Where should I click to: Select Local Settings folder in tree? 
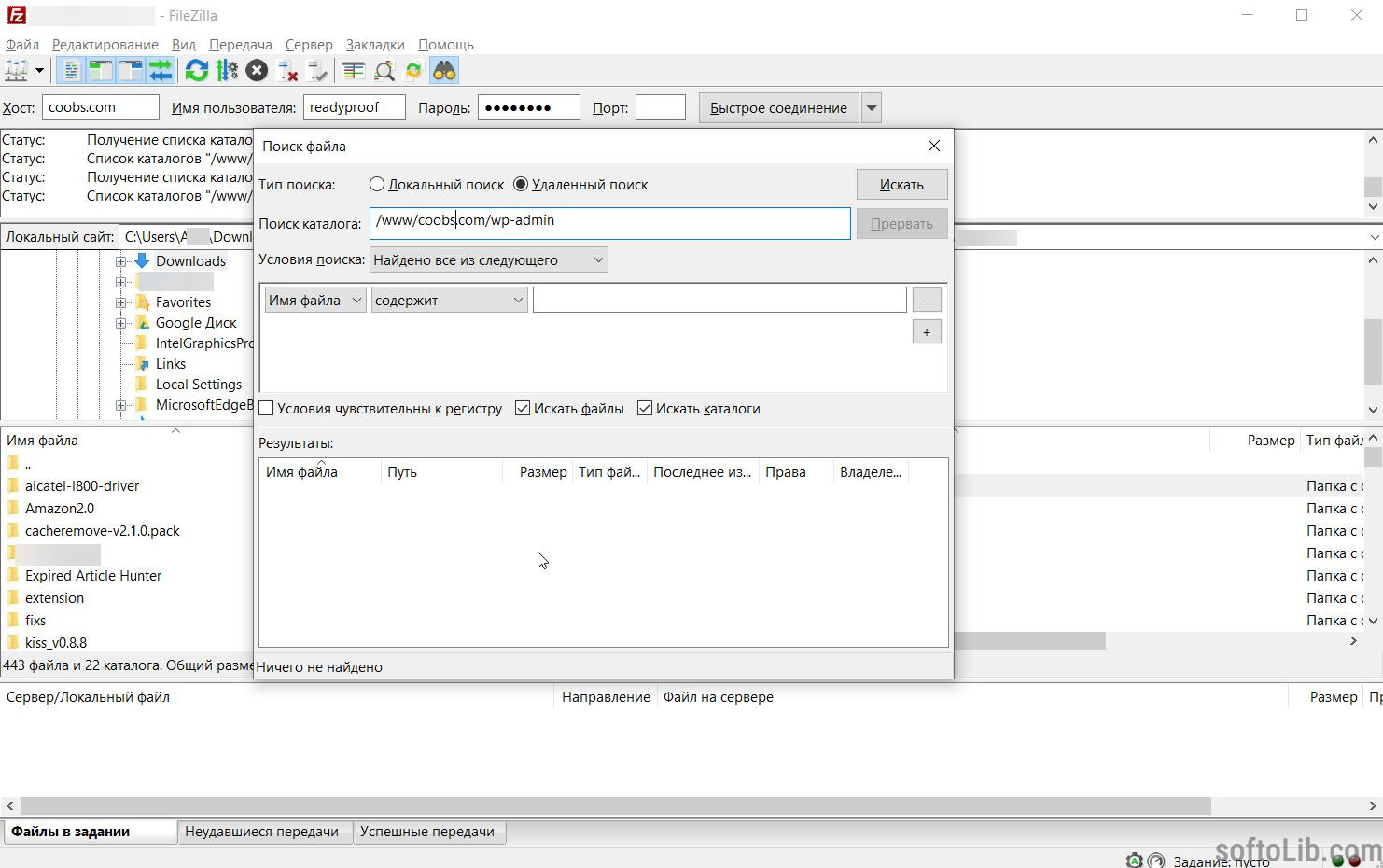(199, 385)
